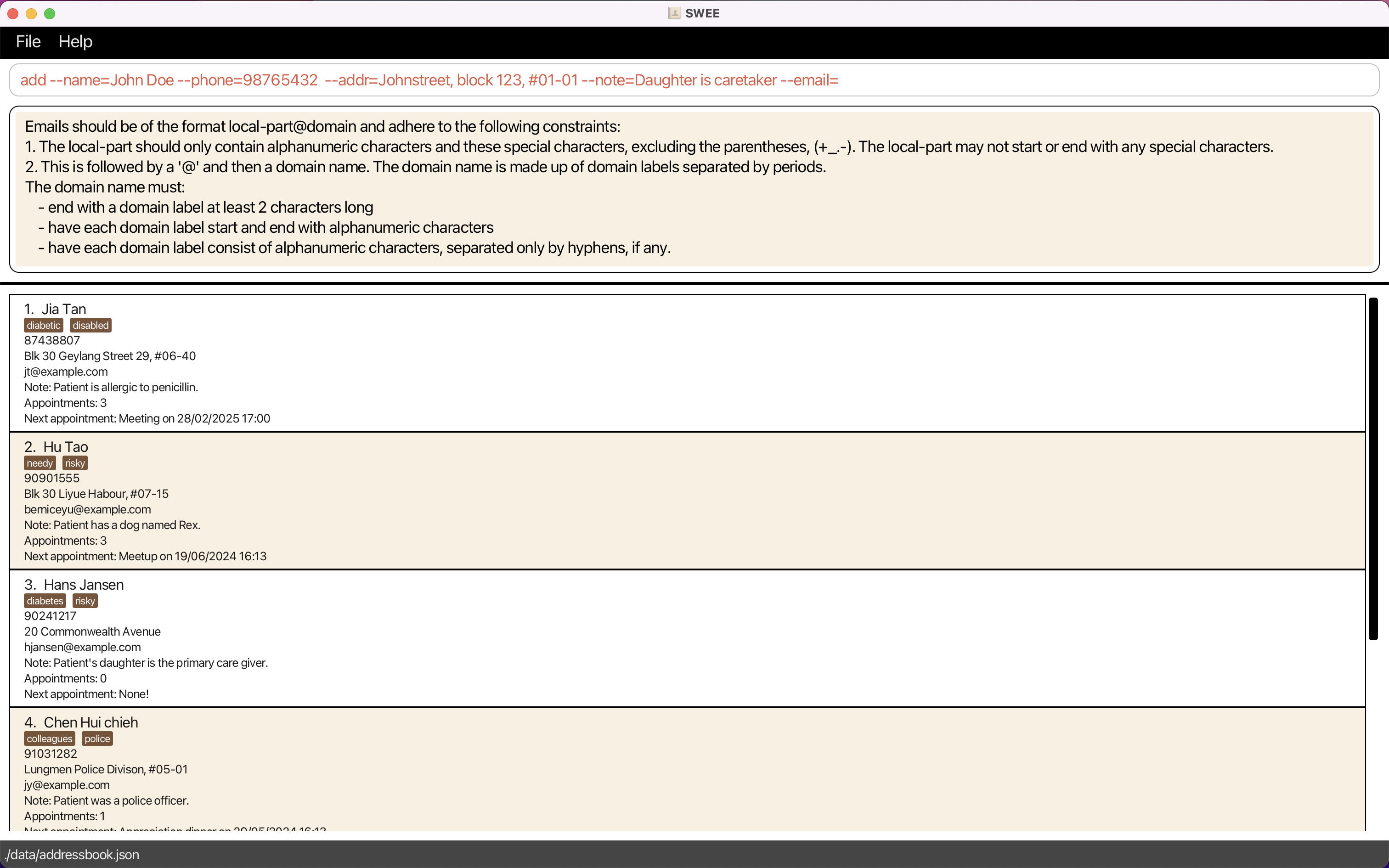1389x868 pixels.
Task: Open the Help menu
Action: click(75, 42)
